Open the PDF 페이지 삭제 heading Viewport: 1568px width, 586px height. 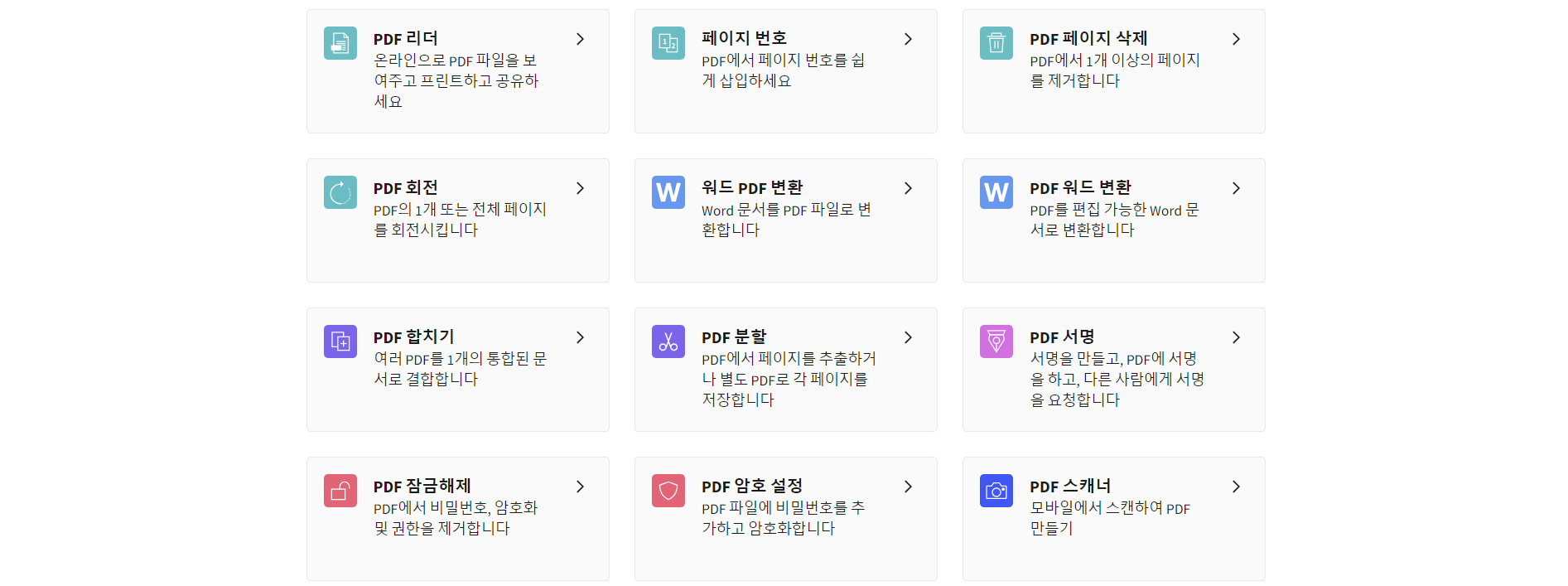pos(1088,38)
